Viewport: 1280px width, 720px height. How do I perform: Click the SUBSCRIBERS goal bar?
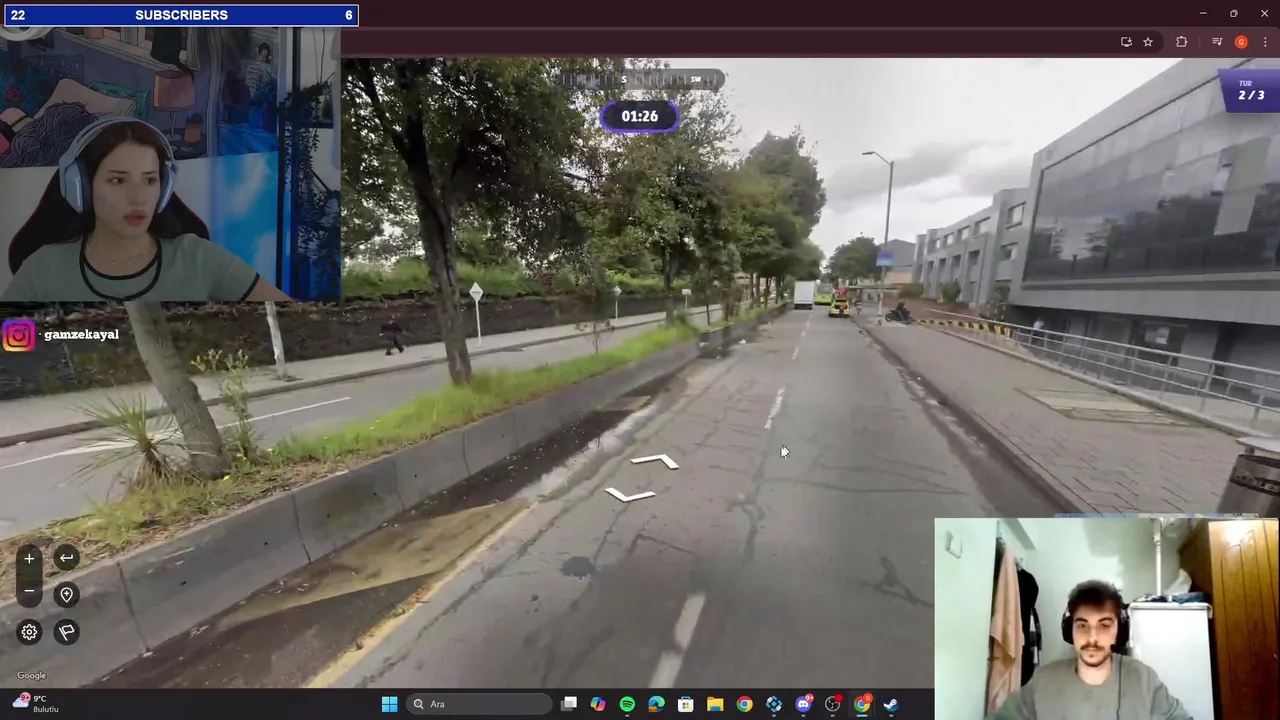pos(179,15)
